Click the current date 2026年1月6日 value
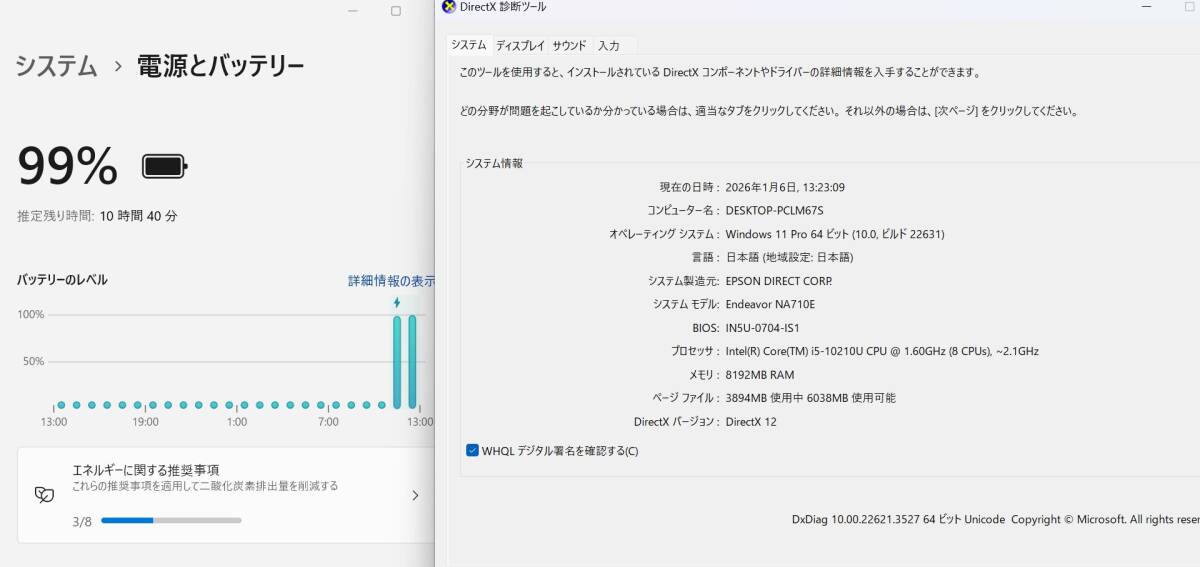 [x=785, y=187]
